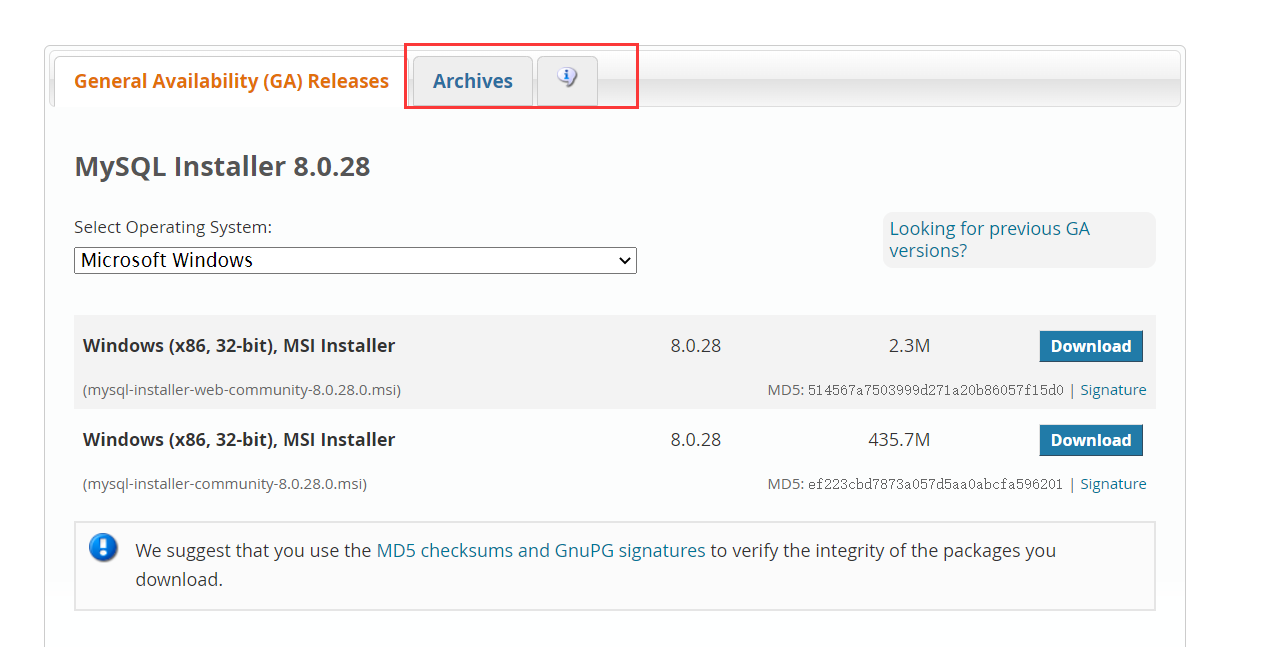Image resolution: width=1276 pixels, height=647 pixels.
Task: Click the blue information icon in the notice box
Action: [x=103, y=548]
